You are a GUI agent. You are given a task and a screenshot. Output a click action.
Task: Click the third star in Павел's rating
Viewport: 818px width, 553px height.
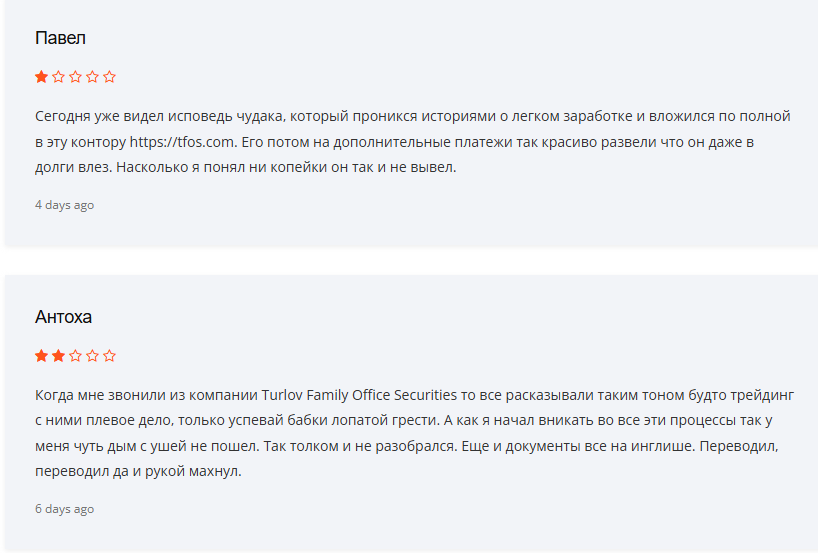click(x=76, y=77)
